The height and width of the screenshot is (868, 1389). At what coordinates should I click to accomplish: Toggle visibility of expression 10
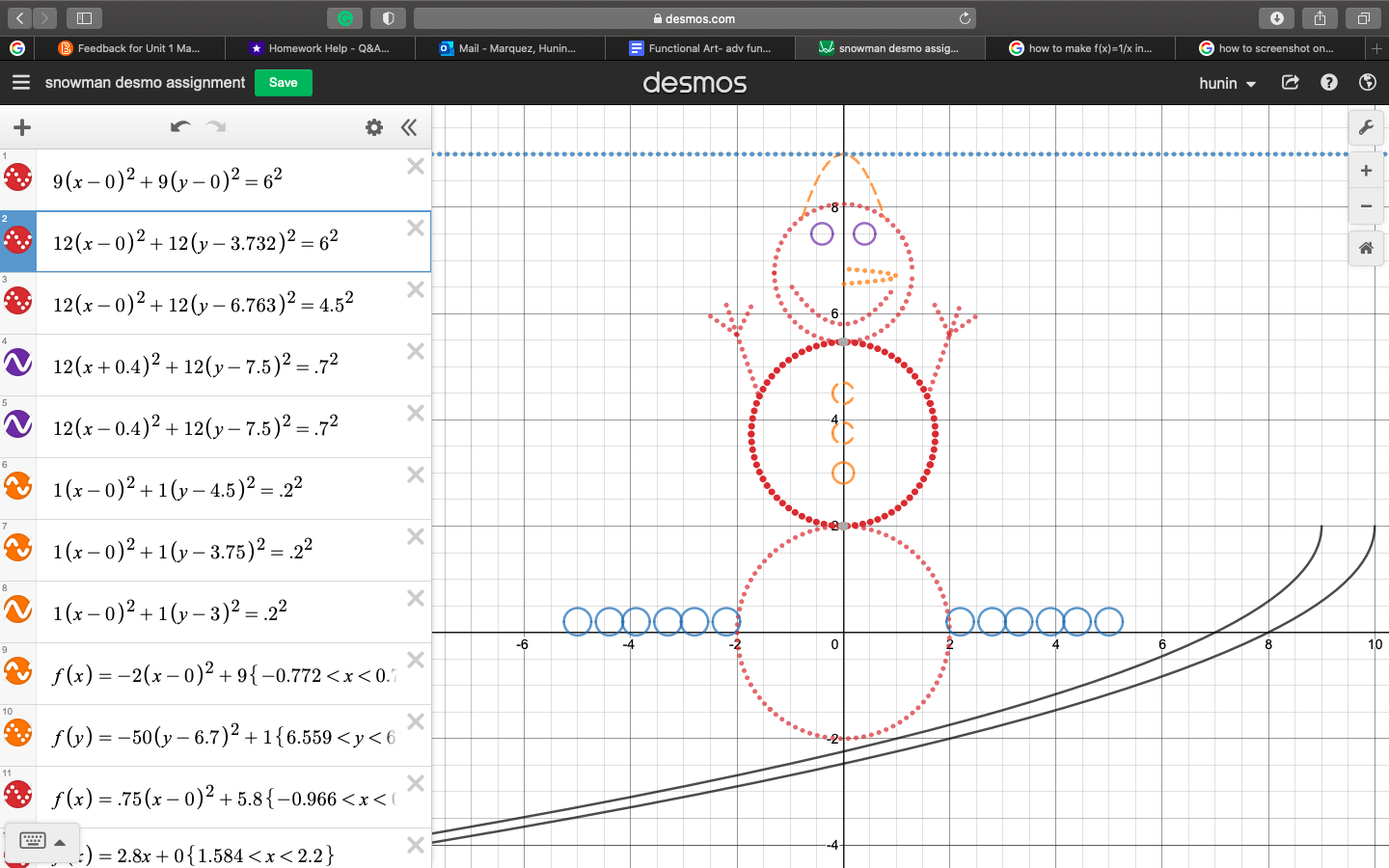point(18,733)
